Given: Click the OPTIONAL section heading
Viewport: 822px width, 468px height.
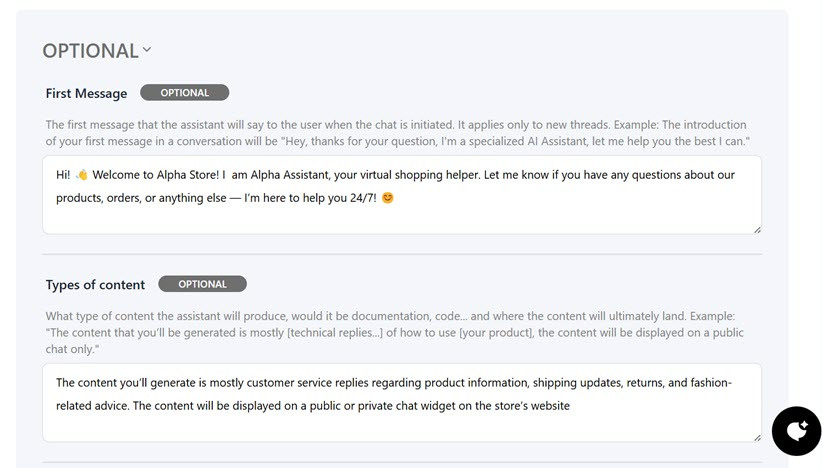Looking at the screenshot, I should point(90,50).
